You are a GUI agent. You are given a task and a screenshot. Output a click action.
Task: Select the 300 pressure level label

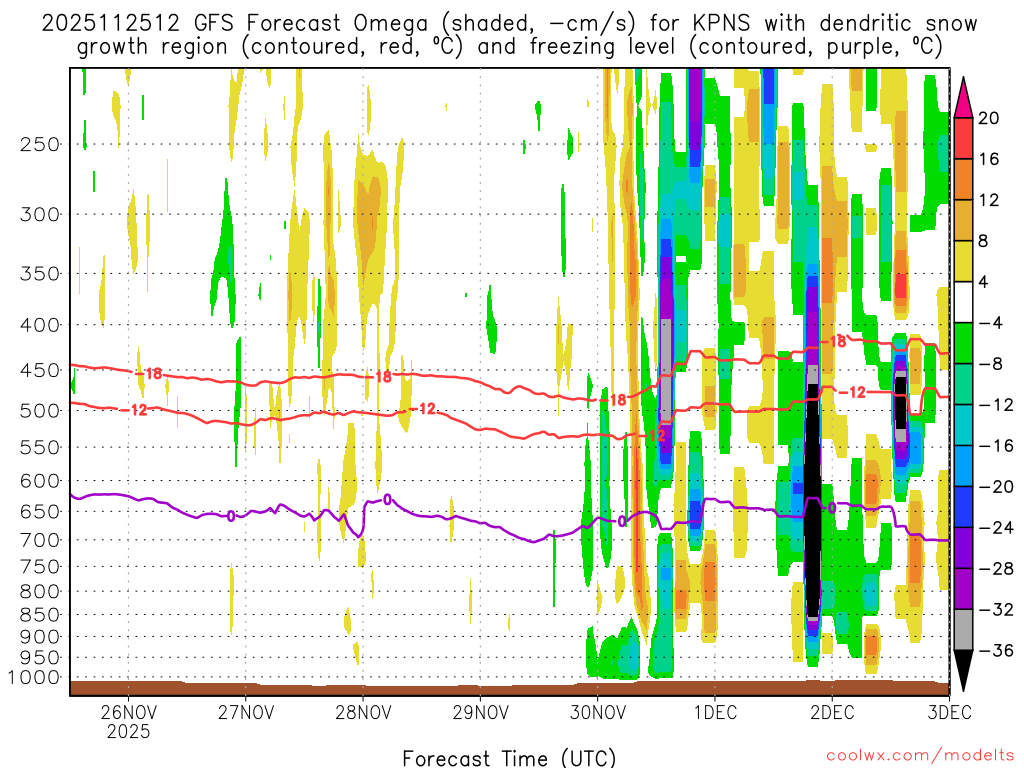(40, 214)
